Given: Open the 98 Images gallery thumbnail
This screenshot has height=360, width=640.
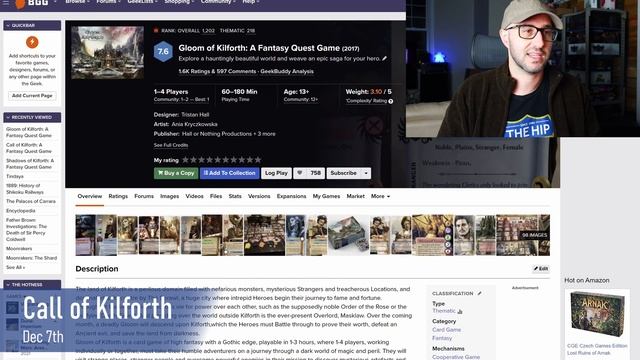Looking at the screenshot, I should [x=523, y=235].
